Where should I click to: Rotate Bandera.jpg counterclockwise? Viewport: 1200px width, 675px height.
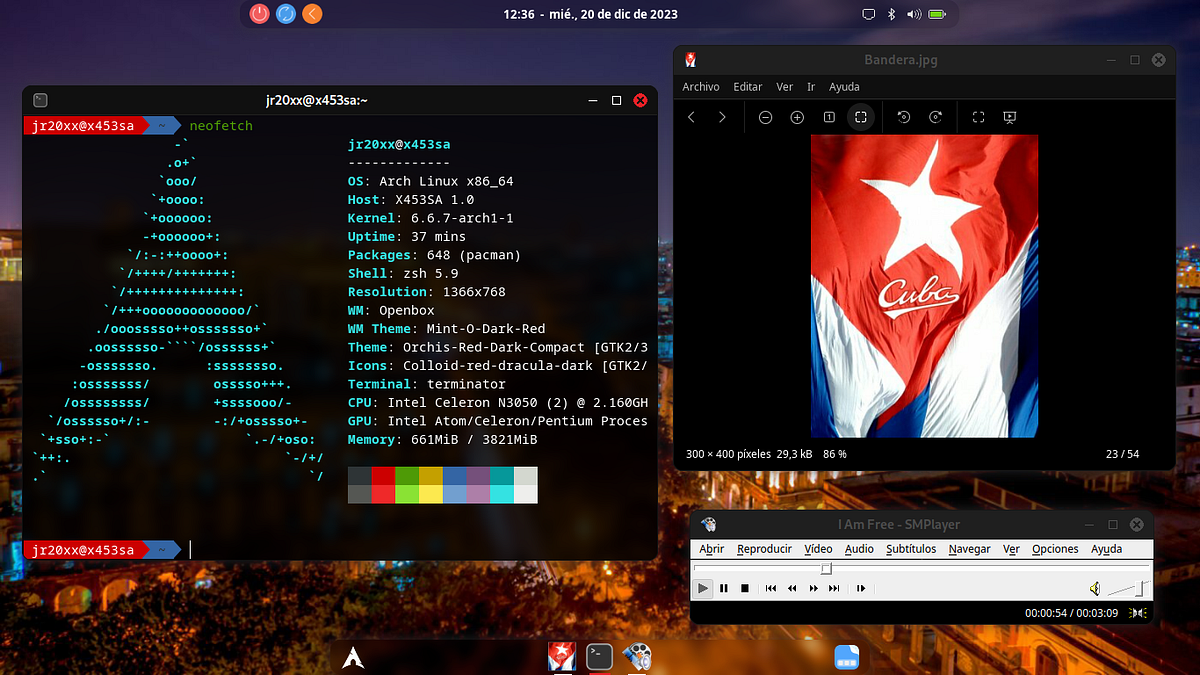click(x=903, y=117)
